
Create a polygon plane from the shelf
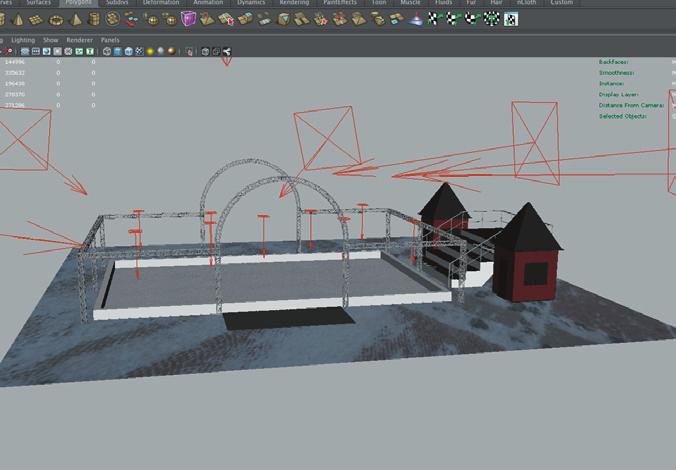point(36,19)
